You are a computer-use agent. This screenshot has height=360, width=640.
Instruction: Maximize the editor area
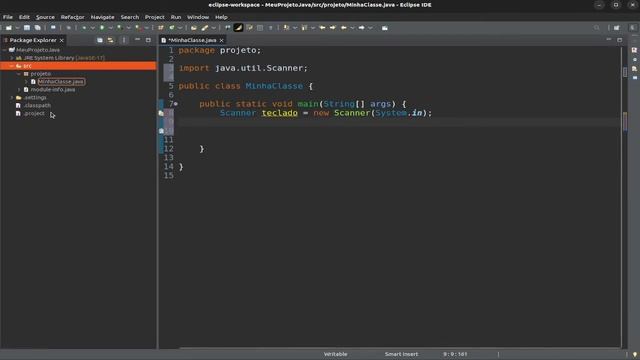click(620, 40)
